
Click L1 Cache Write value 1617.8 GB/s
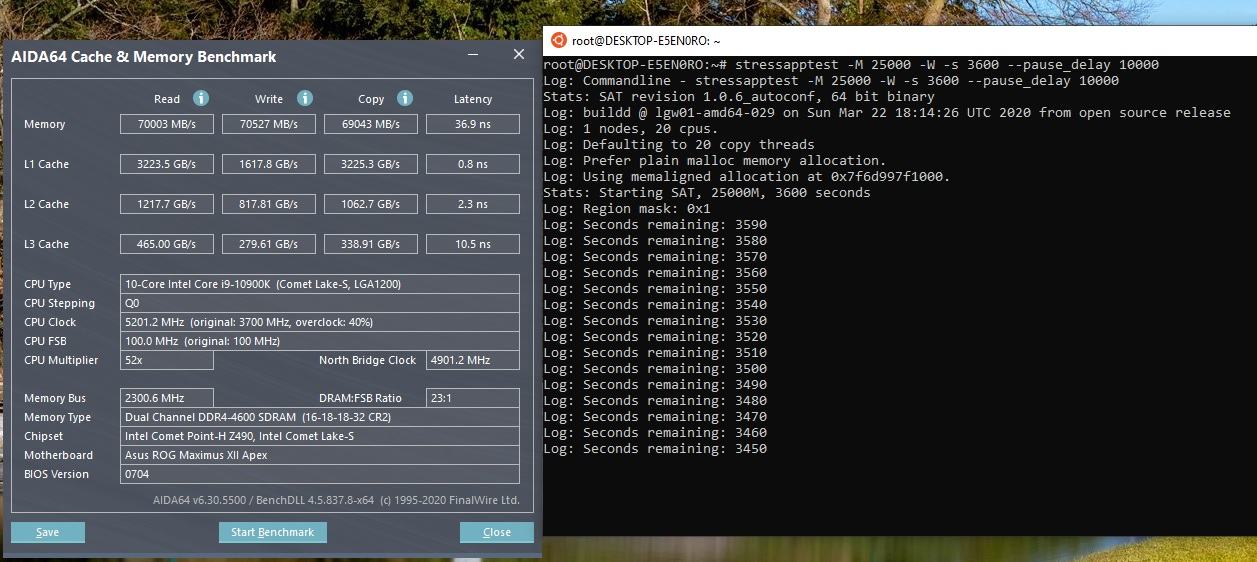[269, 164]
